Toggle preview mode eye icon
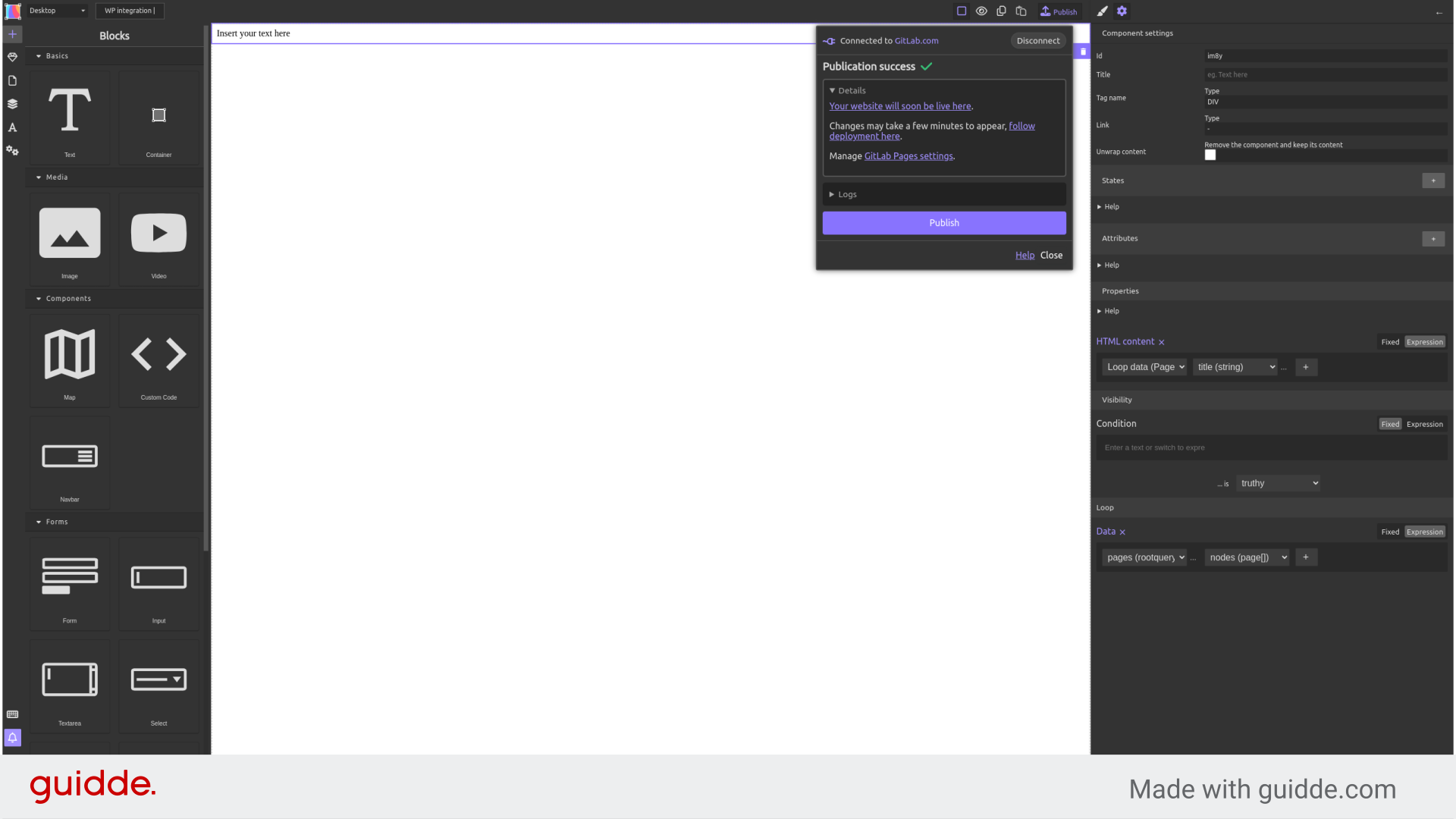Screen dimensions: 1456x819 coord(981,11)
